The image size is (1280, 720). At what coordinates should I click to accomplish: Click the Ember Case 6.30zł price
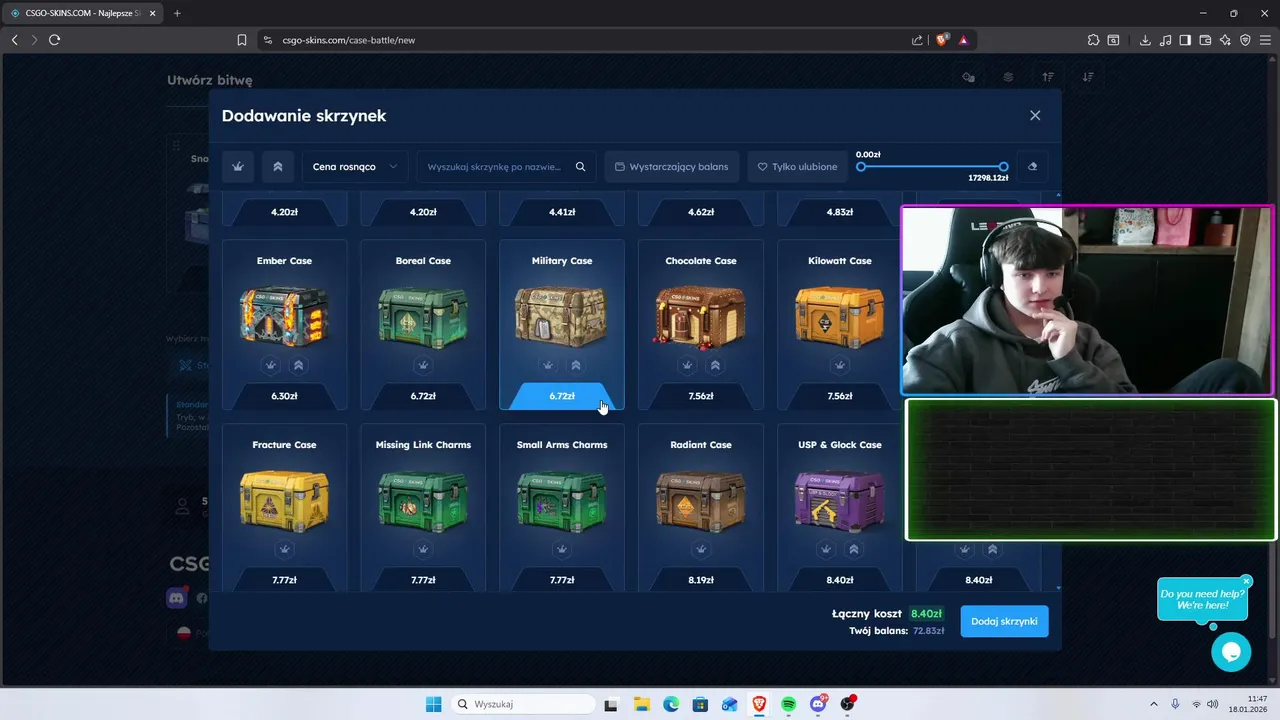coord(284,396)
